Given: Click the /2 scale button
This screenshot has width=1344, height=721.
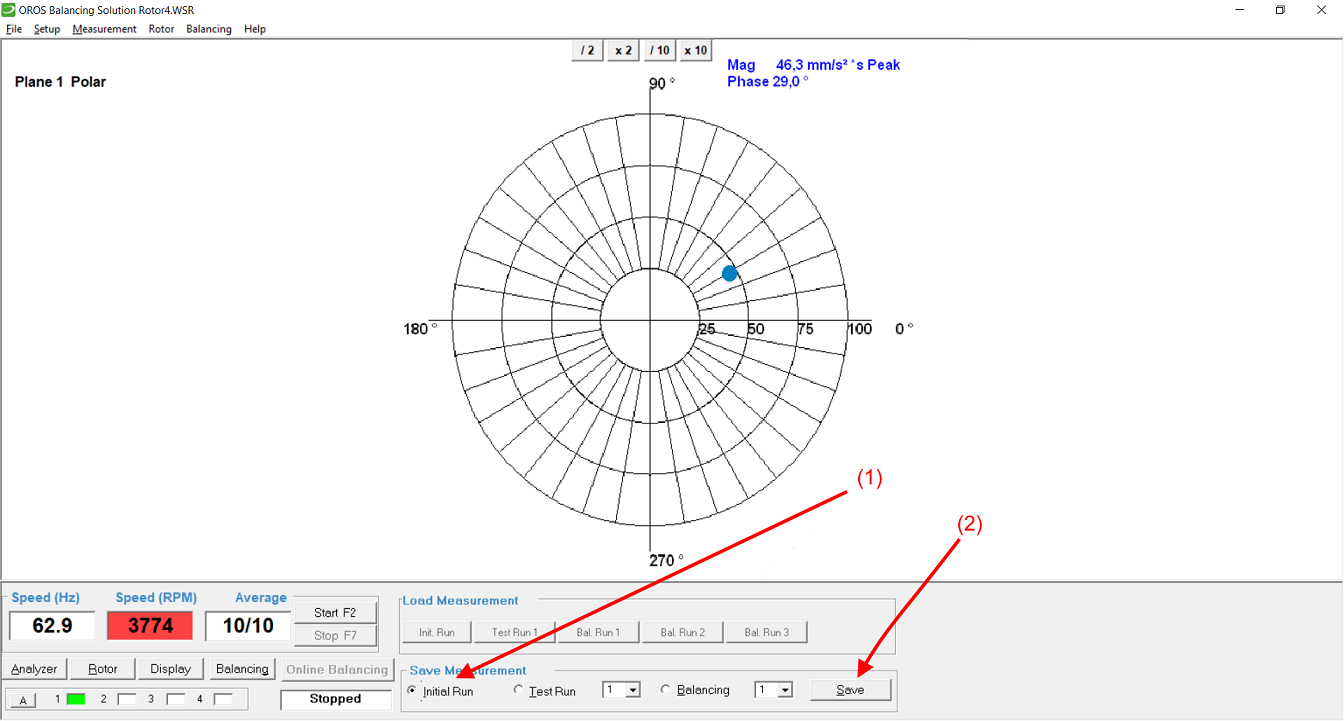Looking at the screenshot, I should tap(588, 50).
